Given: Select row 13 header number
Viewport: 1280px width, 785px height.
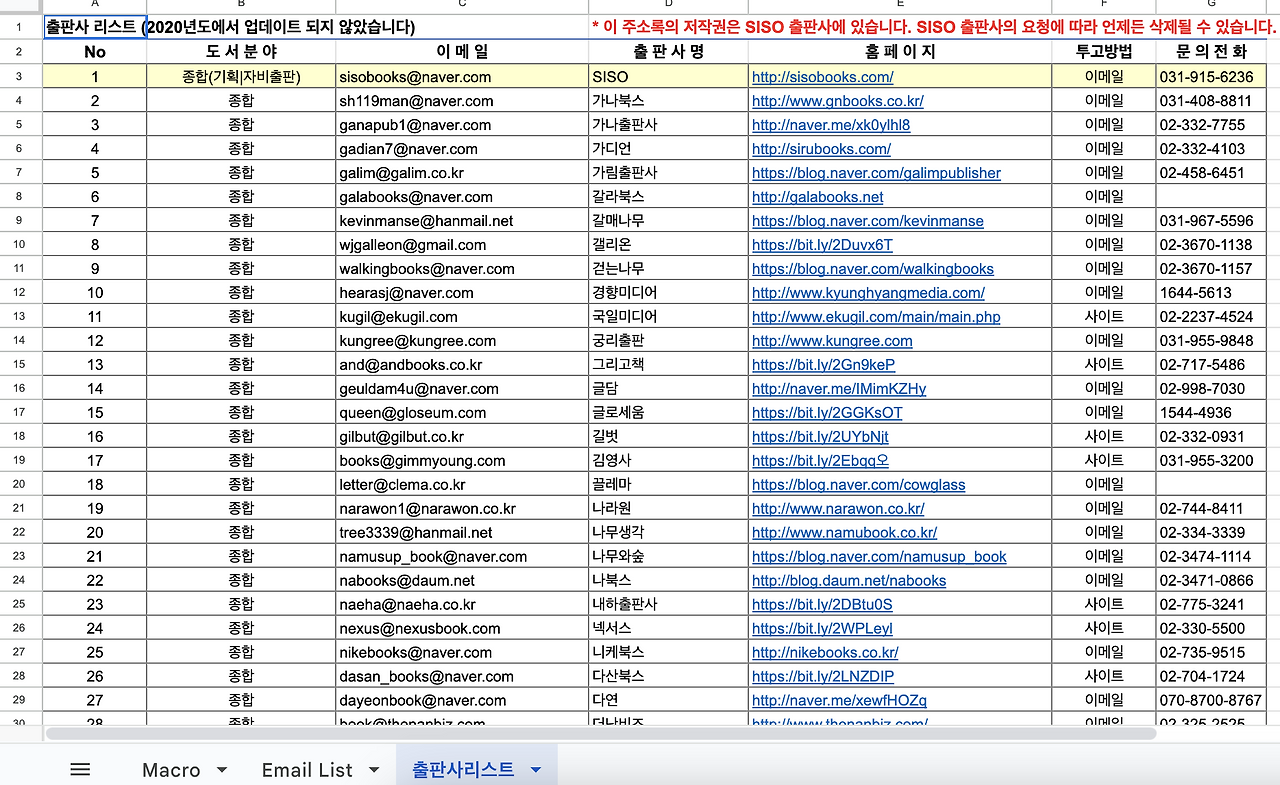Looking at the screenshot, I should 21,317.
